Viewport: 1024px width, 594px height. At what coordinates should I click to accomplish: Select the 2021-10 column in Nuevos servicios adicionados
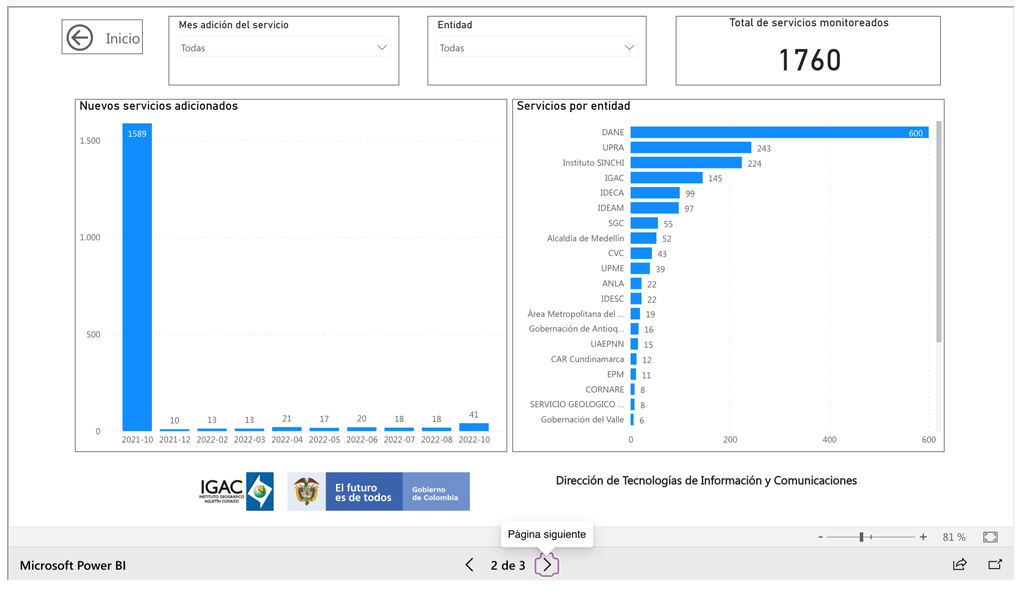(137, 280)
